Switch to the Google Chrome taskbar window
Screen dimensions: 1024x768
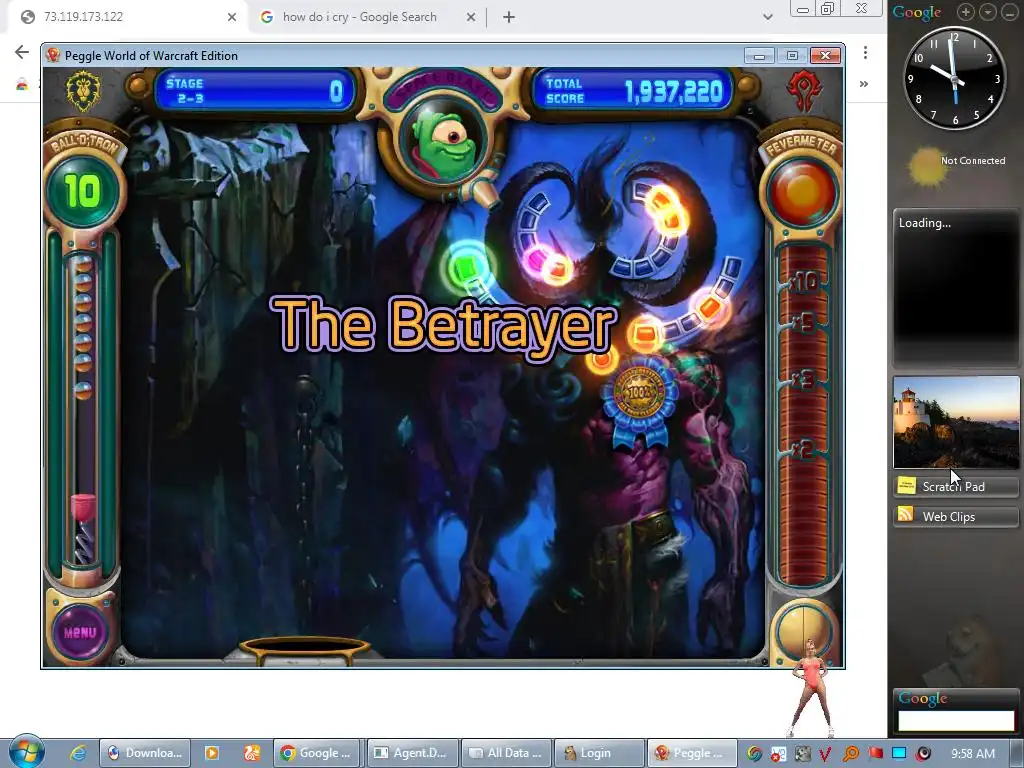point(317,753)
